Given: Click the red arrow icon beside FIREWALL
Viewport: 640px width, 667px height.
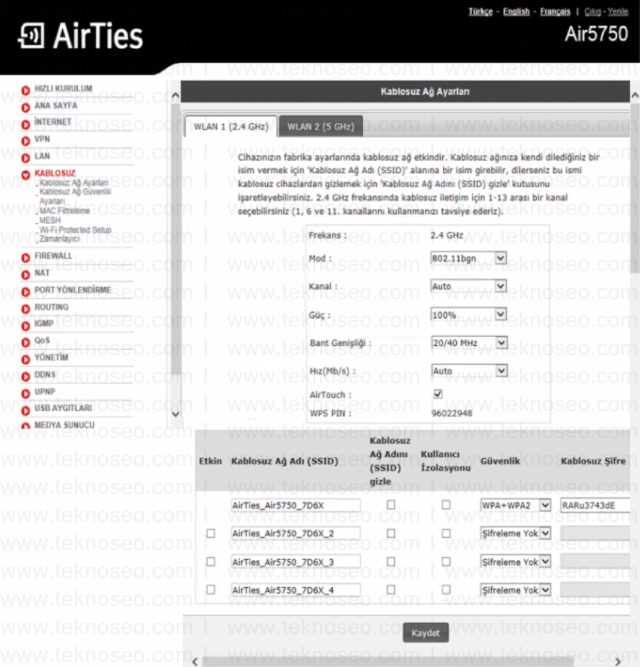Looking at the screenshot, I should click(x=26, y=258).
